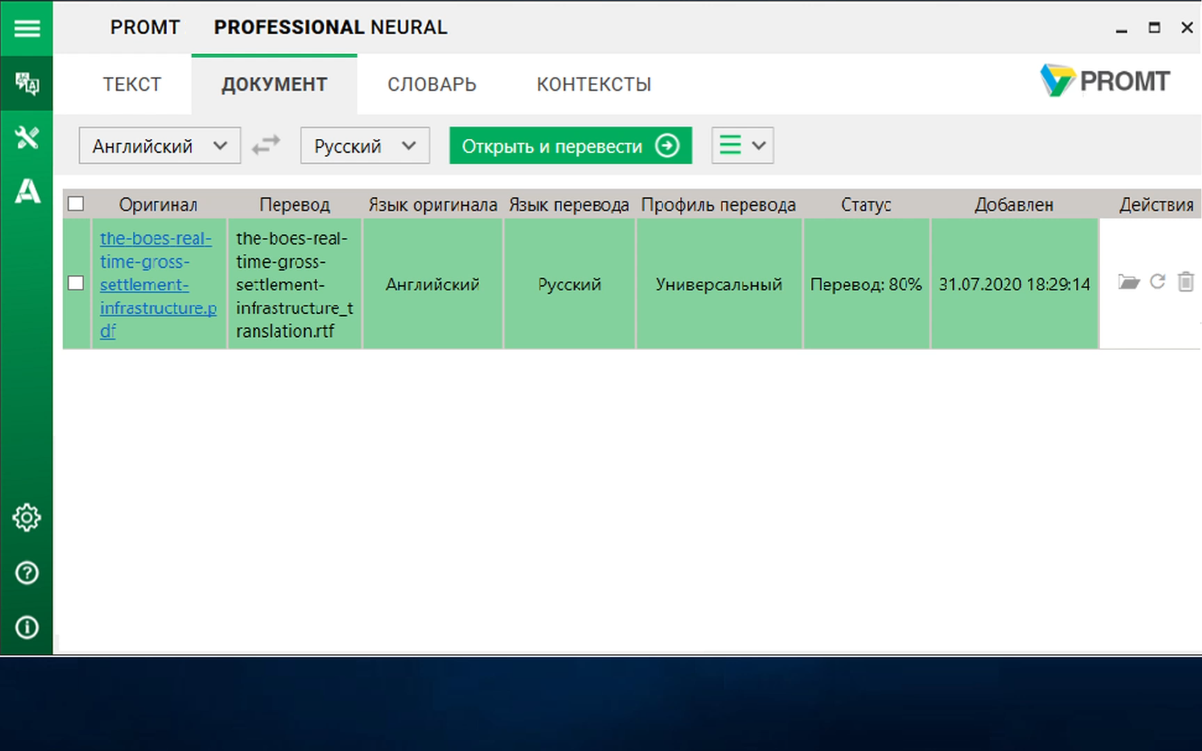The image size is (1202, 751).
Task: Retranslate document with refresh icon
Action: 1158,282
